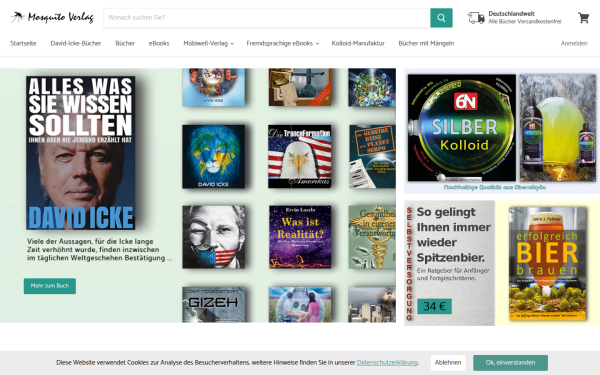Screen dimensions: 600x375
Task: Open the top-row book cover with monument
Action: [300, 87]
